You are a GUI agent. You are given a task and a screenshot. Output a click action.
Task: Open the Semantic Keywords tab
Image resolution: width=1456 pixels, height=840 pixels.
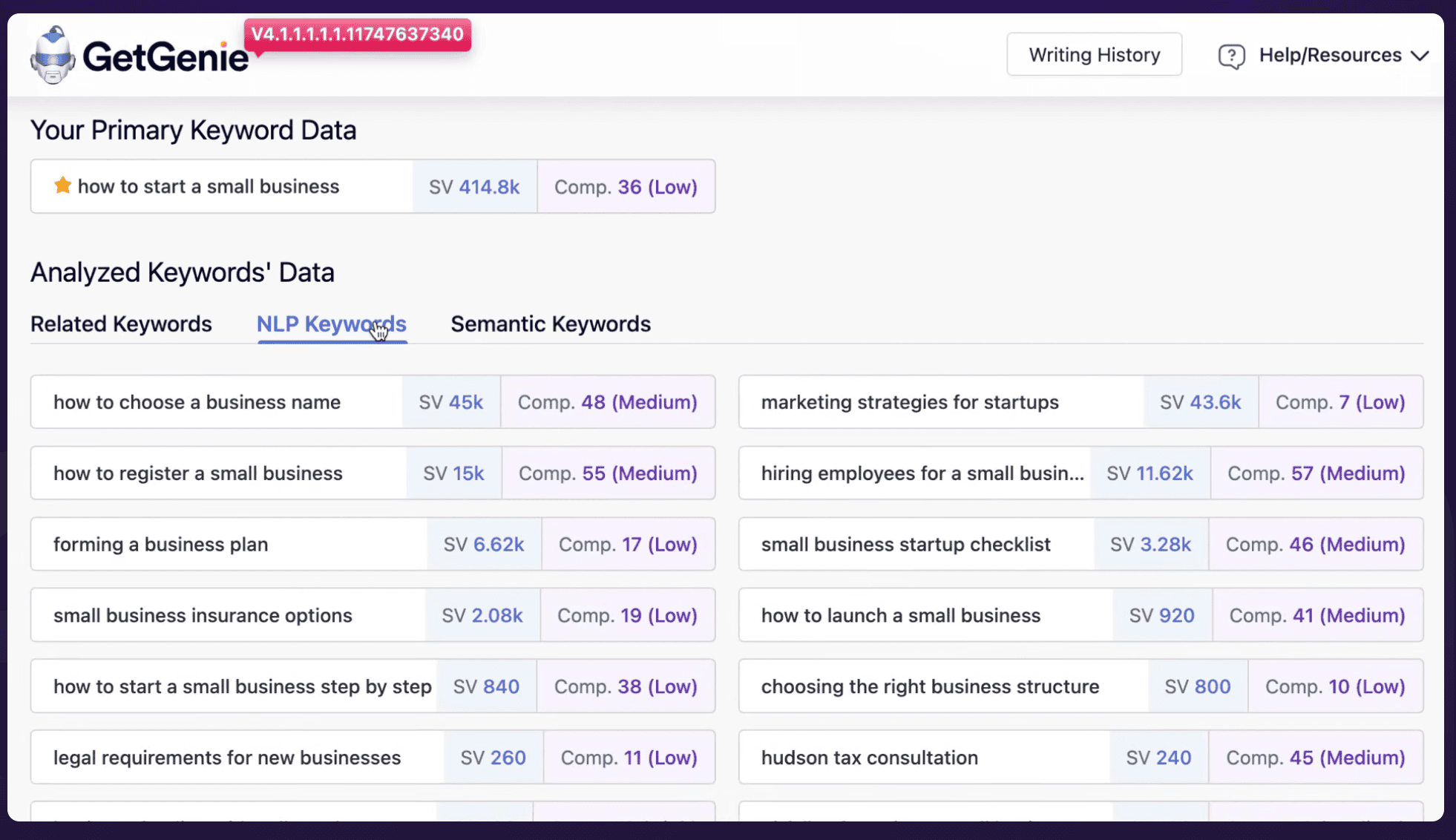[x=550, y=324]
